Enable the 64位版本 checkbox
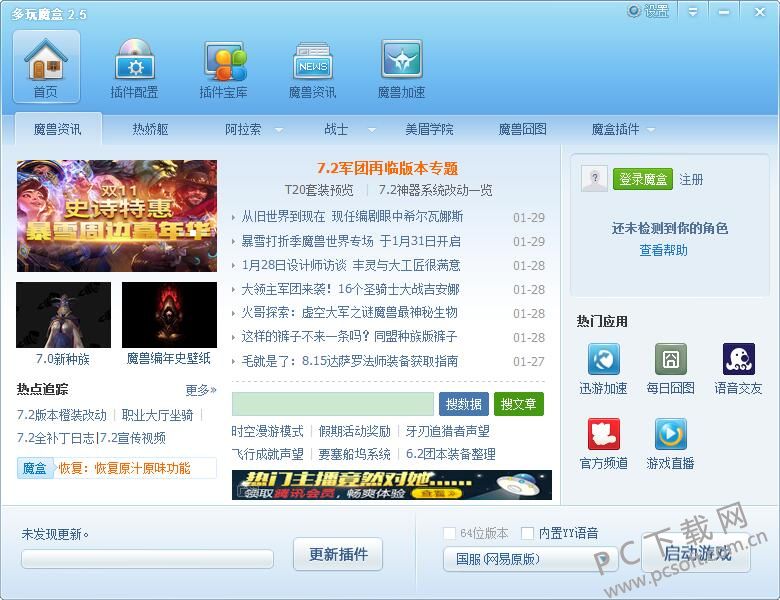The width and height of the screenshot is (780, 600). pyautogui.click(x=450, y=533)
